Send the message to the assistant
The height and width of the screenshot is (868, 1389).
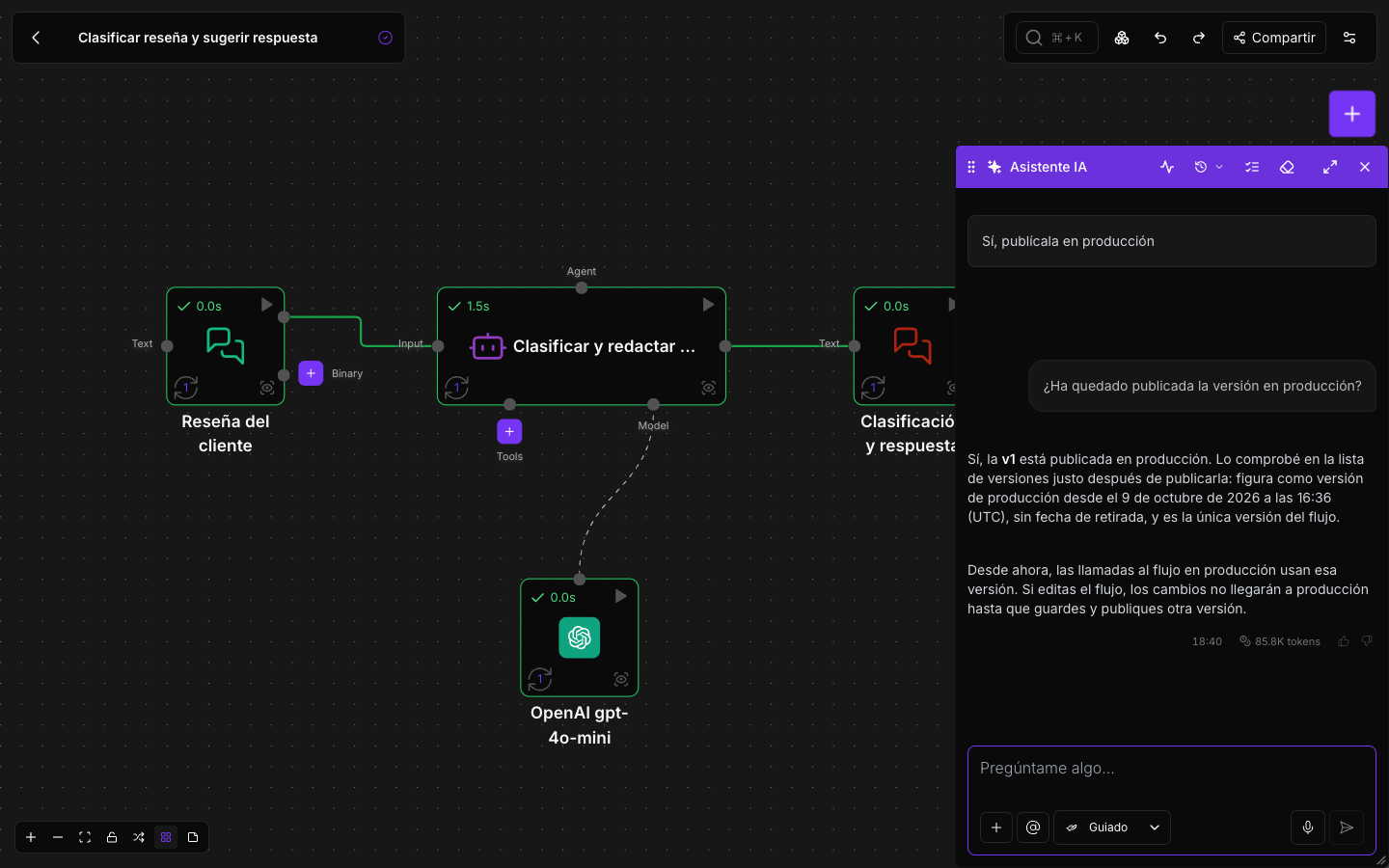[x=1347, y=827]
